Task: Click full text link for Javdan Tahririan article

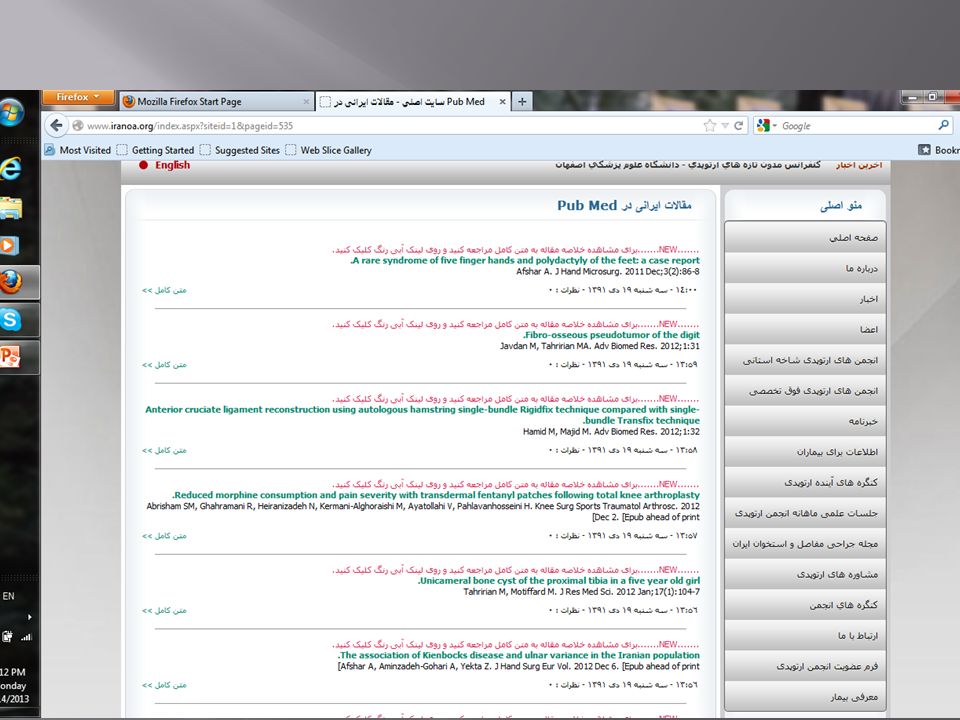Action: (x=164, y=365)
